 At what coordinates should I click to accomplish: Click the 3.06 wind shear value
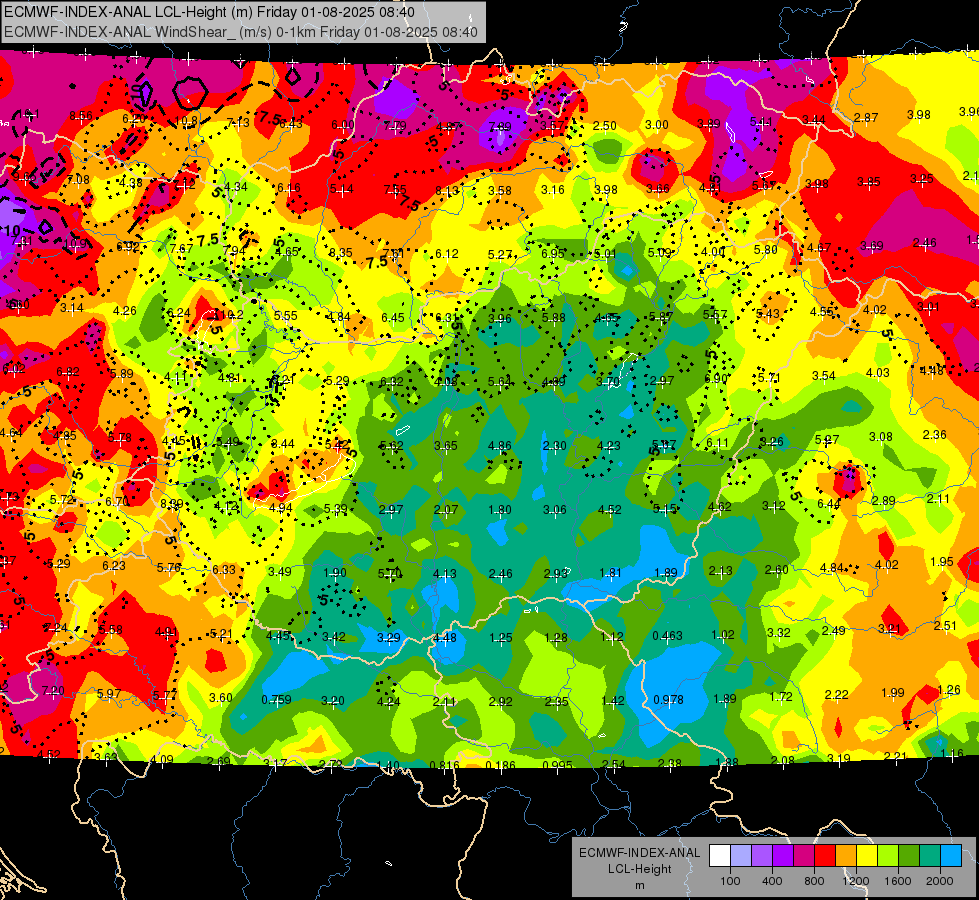[x=554, y=510]
